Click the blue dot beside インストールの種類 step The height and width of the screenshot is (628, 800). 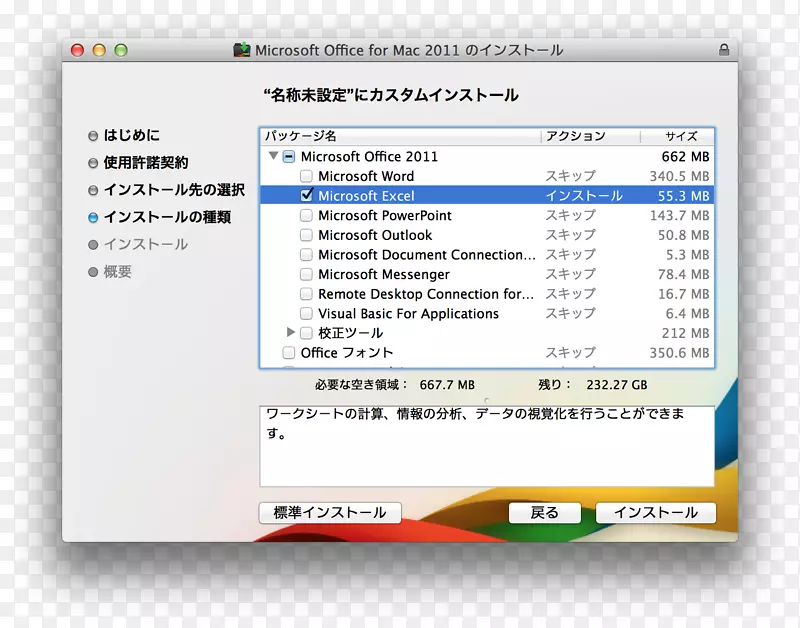(91, 217)
